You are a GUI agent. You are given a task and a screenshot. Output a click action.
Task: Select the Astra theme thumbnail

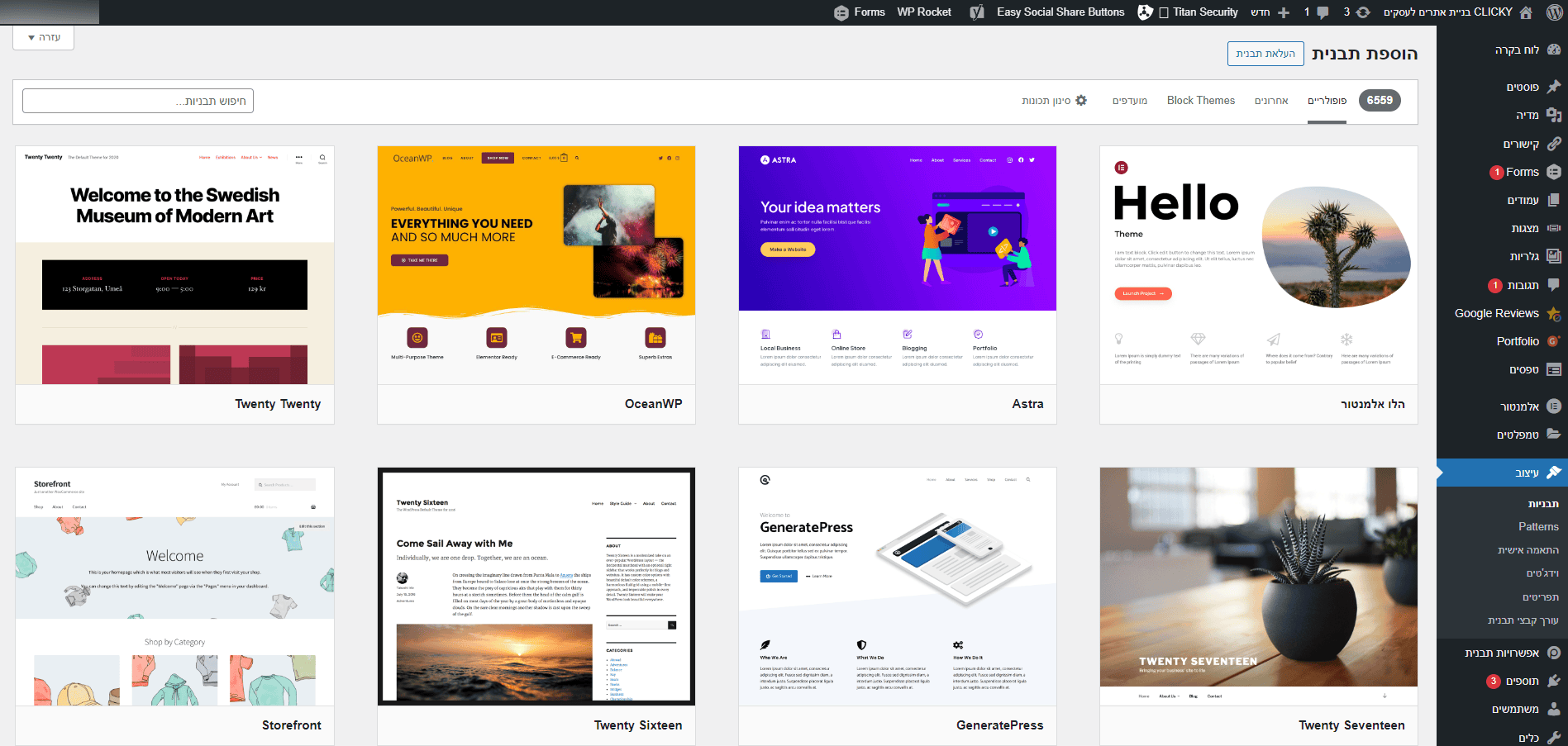tap(898, 265)
